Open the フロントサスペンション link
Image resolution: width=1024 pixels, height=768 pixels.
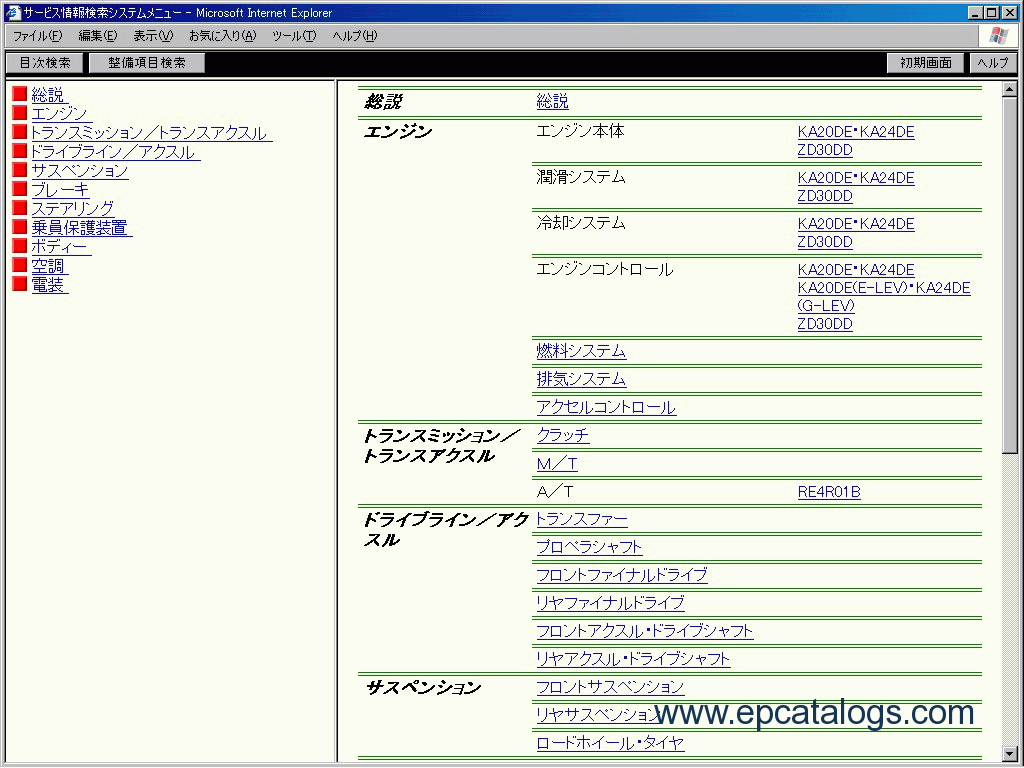click(610, 687)
